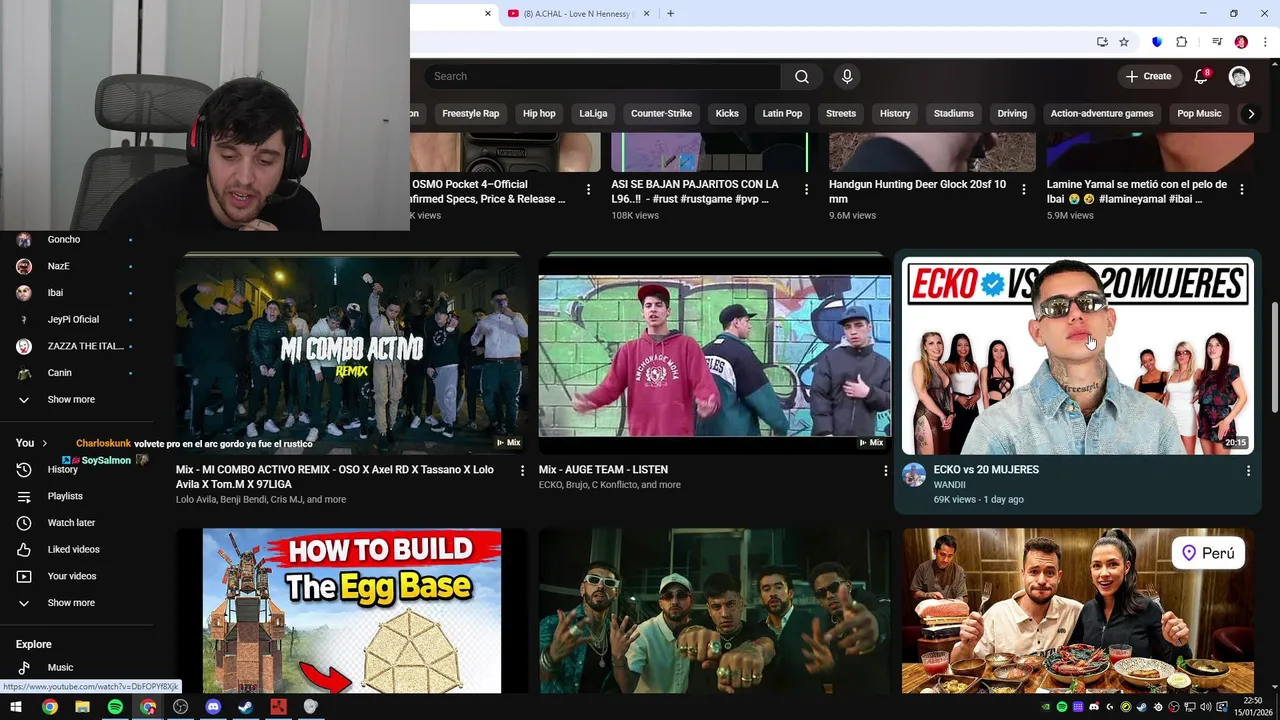Select the LaLiga filter chip
The width and height of the screenshot is (1280, 720).
593,113
